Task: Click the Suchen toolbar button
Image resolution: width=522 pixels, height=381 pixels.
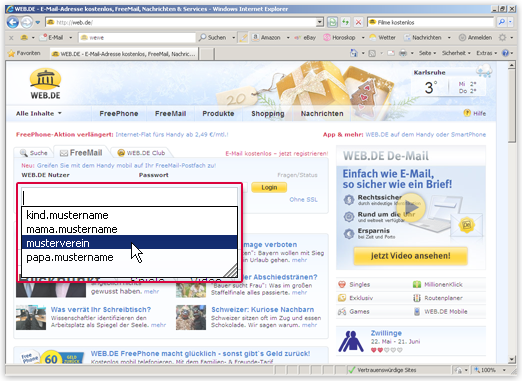Action: (213, 38)
